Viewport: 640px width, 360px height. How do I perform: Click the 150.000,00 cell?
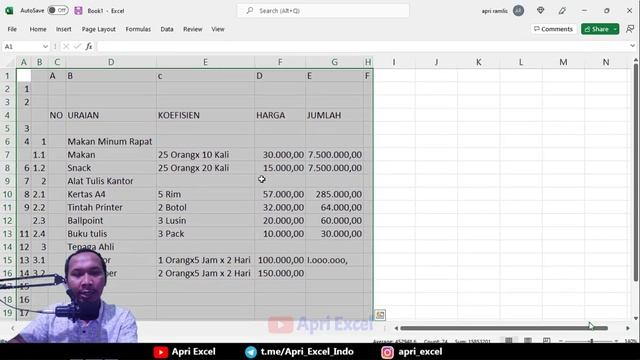(280, 273)
